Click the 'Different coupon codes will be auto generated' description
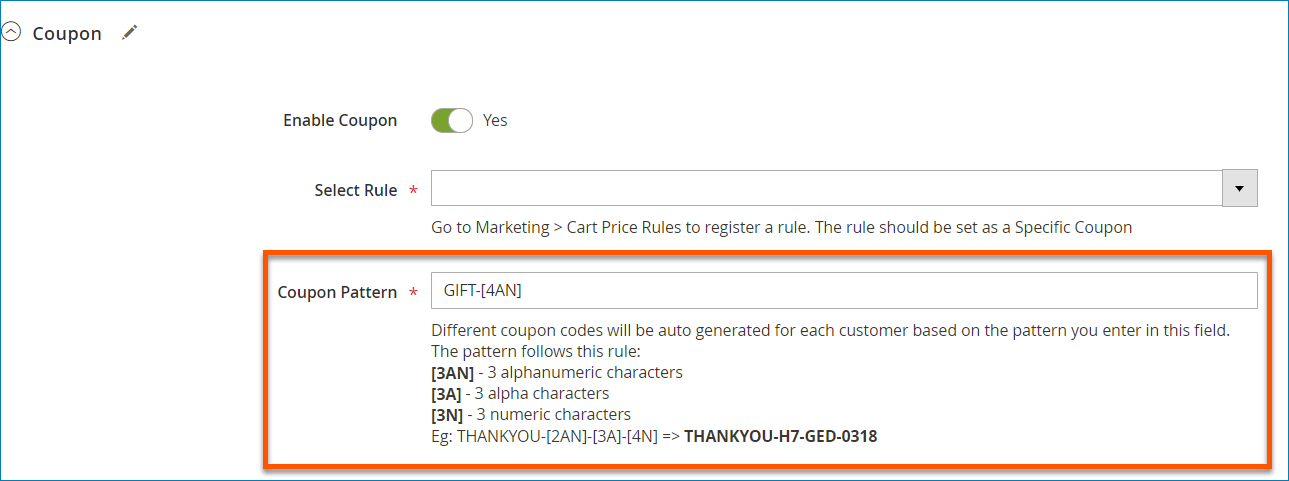The width and height of the screenshot is (1289, 481). (x=830, y=330)
